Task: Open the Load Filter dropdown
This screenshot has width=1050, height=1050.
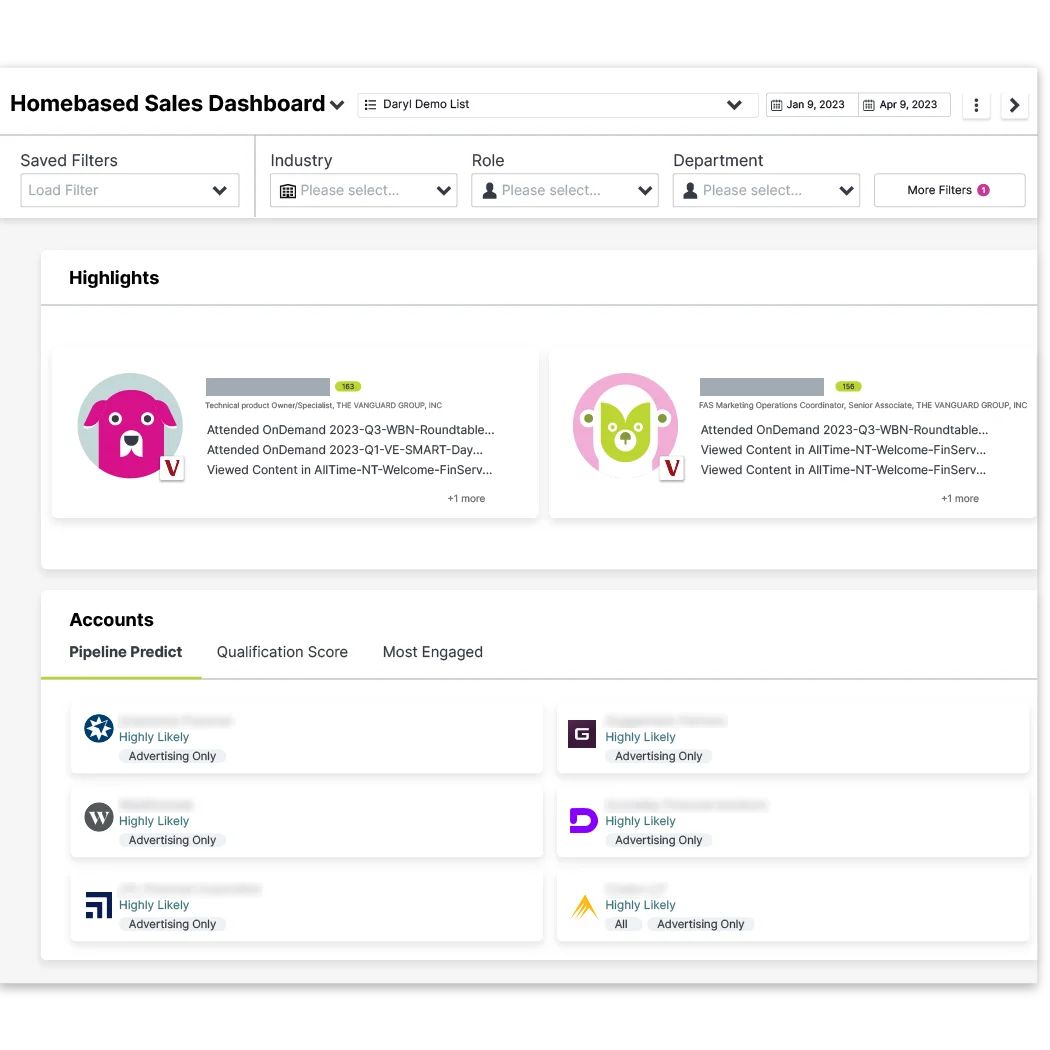Action: coord(129,190)
